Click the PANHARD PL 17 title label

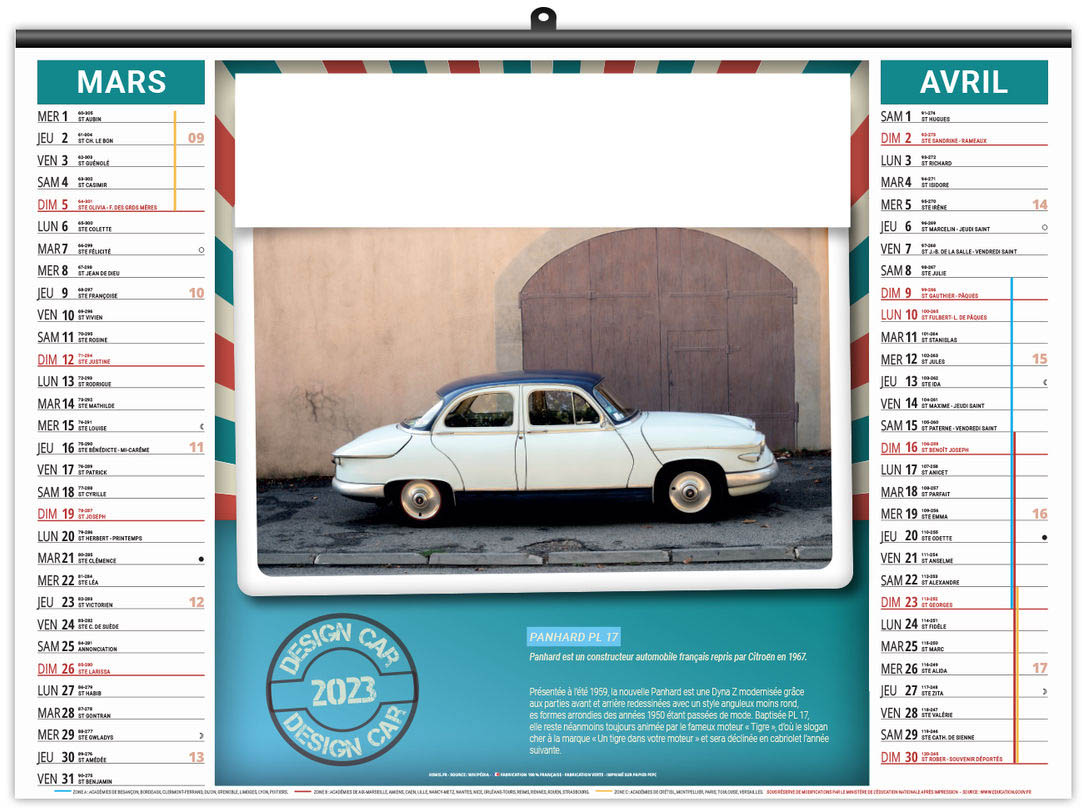[574, 637]
